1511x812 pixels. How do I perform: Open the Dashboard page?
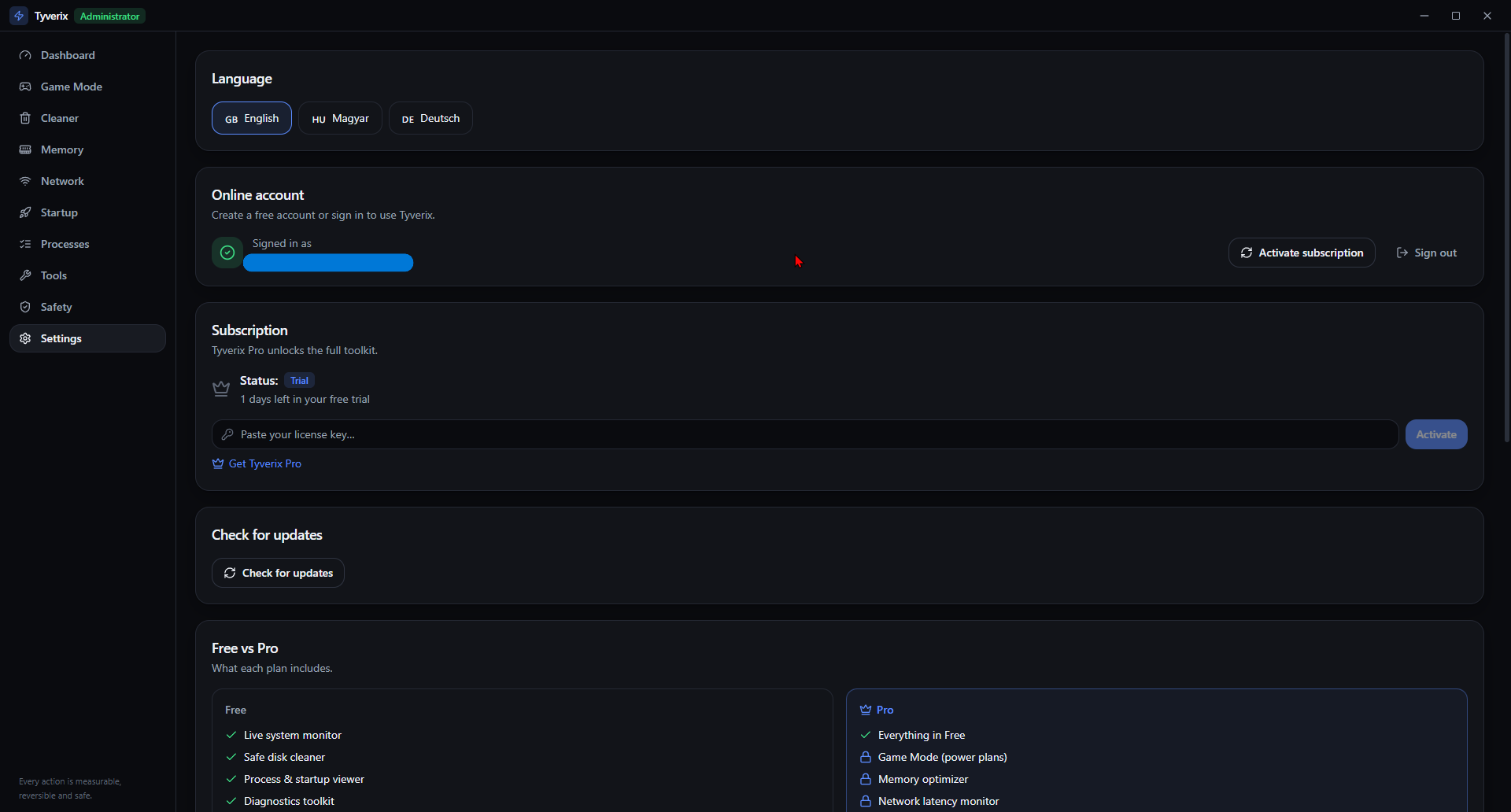[87, 55]
